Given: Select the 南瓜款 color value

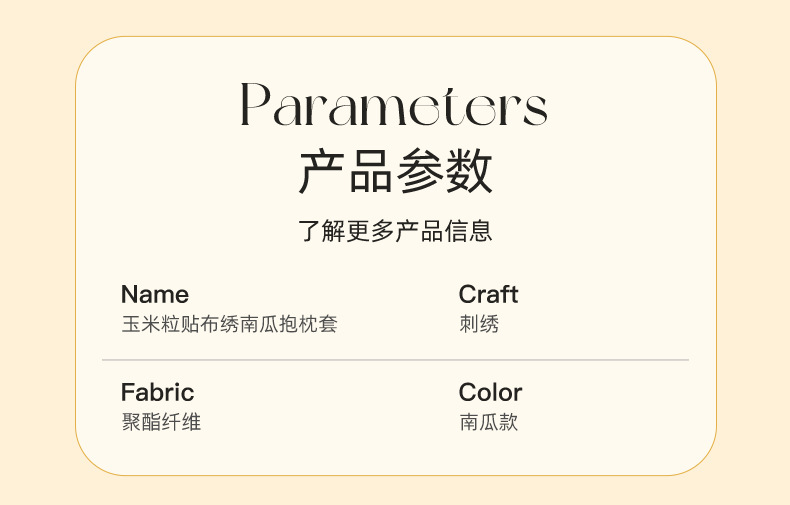Looking at the screenshot, I should click(489, 422).
